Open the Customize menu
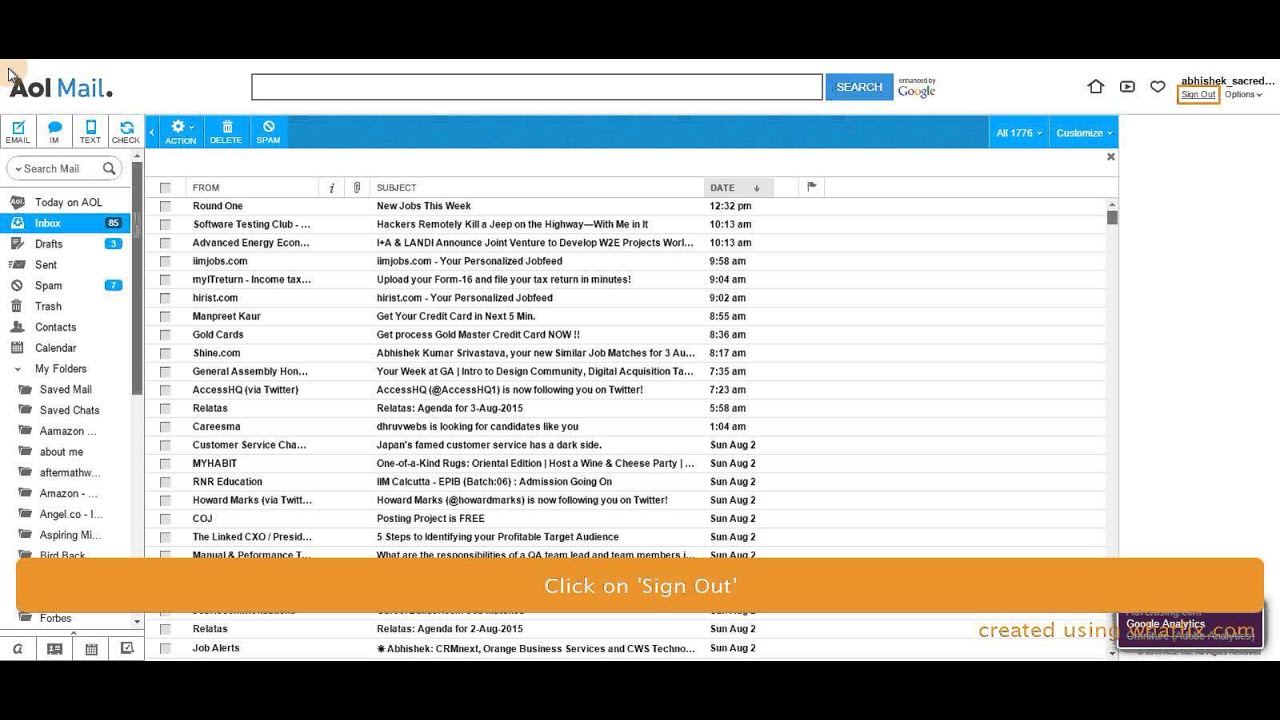 click(1082, 132)
